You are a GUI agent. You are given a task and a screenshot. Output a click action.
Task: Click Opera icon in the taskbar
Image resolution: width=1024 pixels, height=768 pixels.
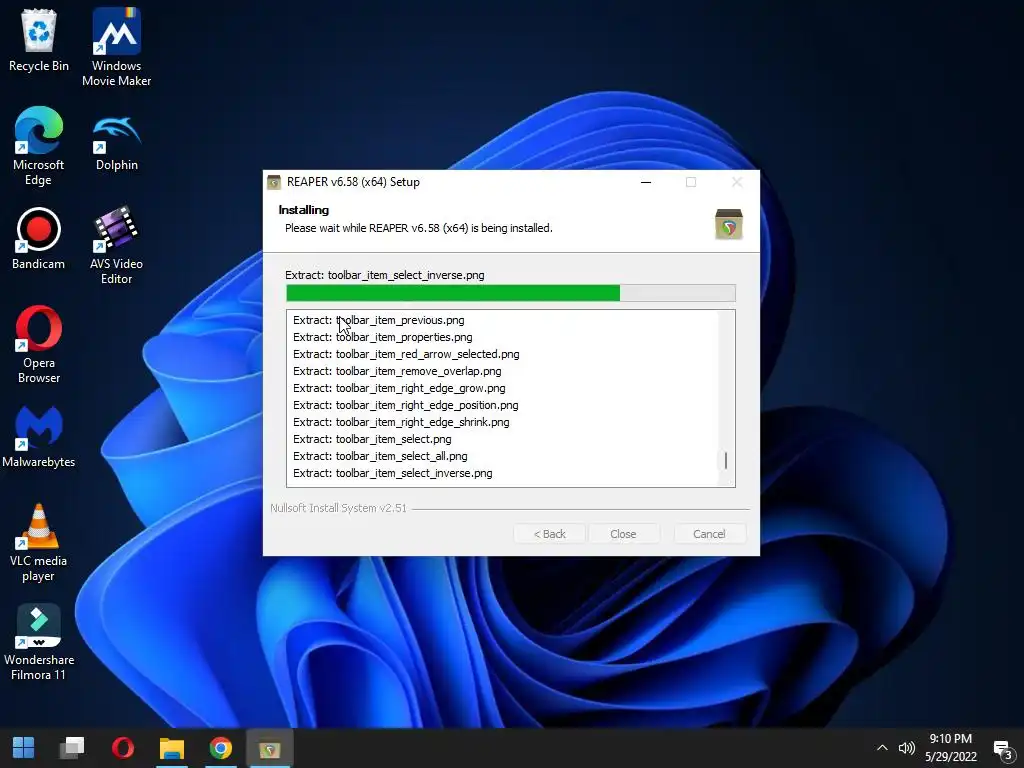click(x=123, y=748)
